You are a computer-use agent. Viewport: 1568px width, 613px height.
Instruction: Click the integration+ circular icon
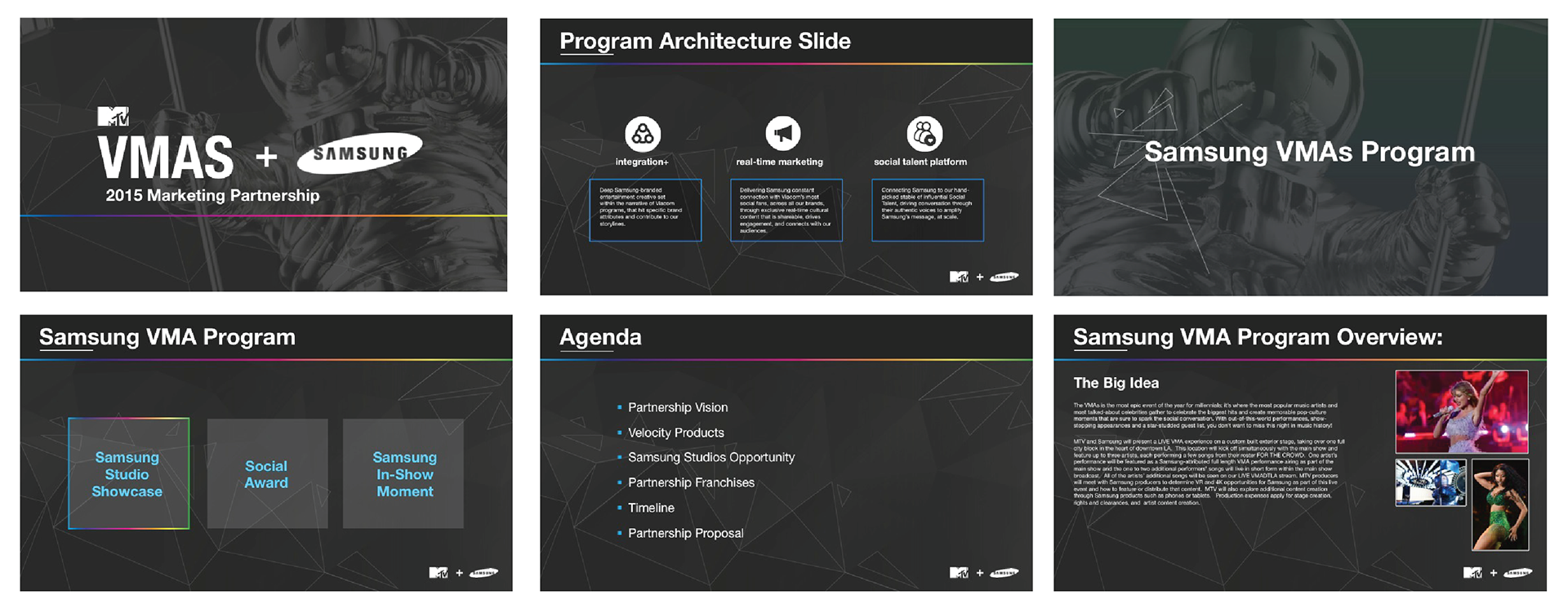tap(643, 134)
